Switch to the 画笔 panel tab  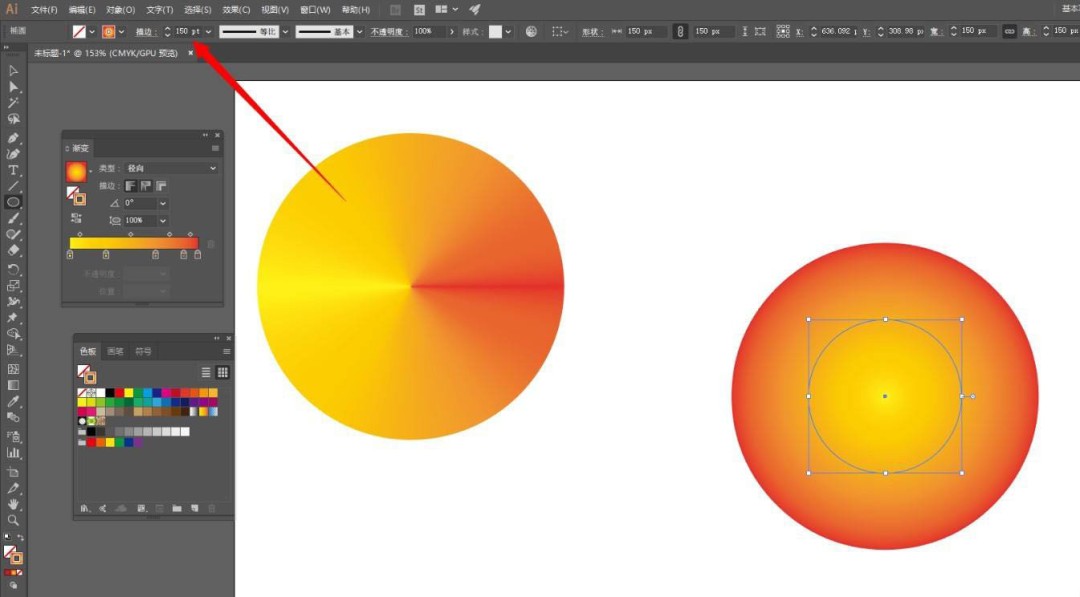116,352
